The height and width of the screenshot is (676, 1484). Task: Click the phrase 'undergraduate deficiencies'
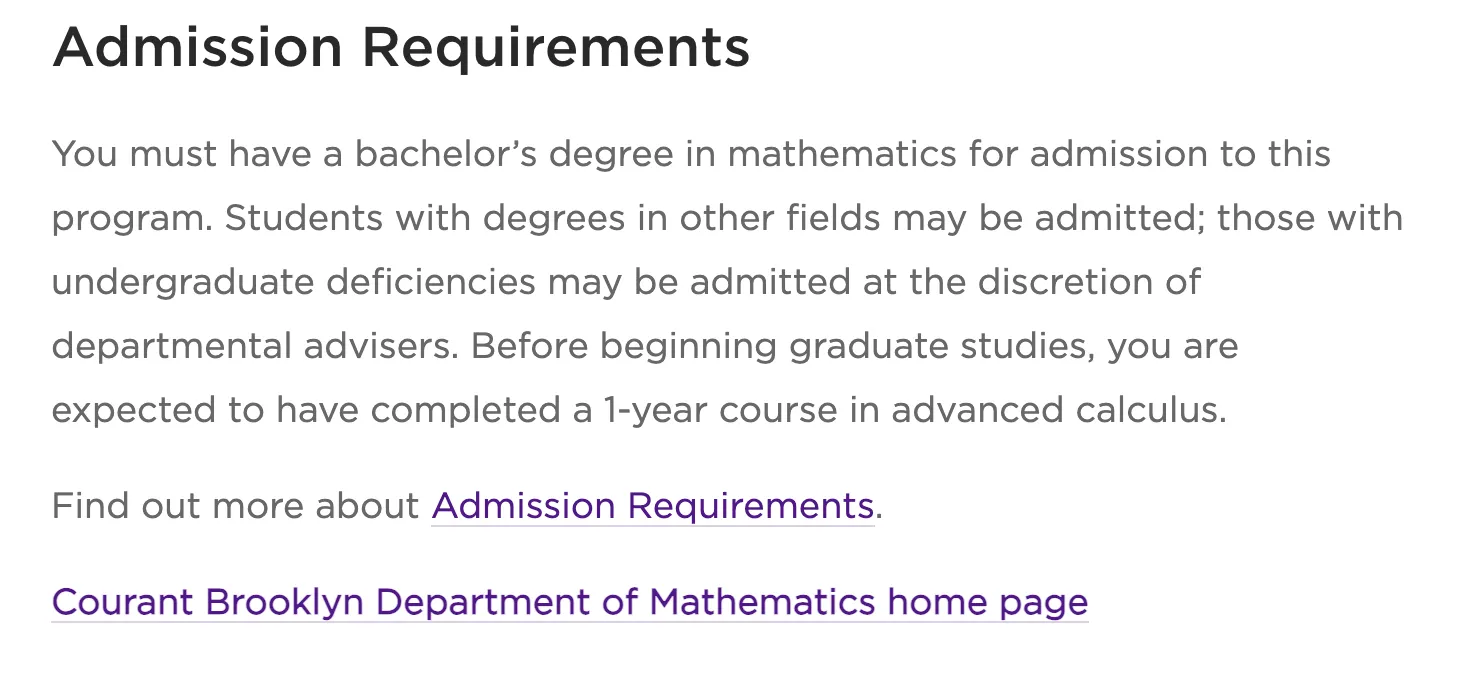[x=293, y=282]
